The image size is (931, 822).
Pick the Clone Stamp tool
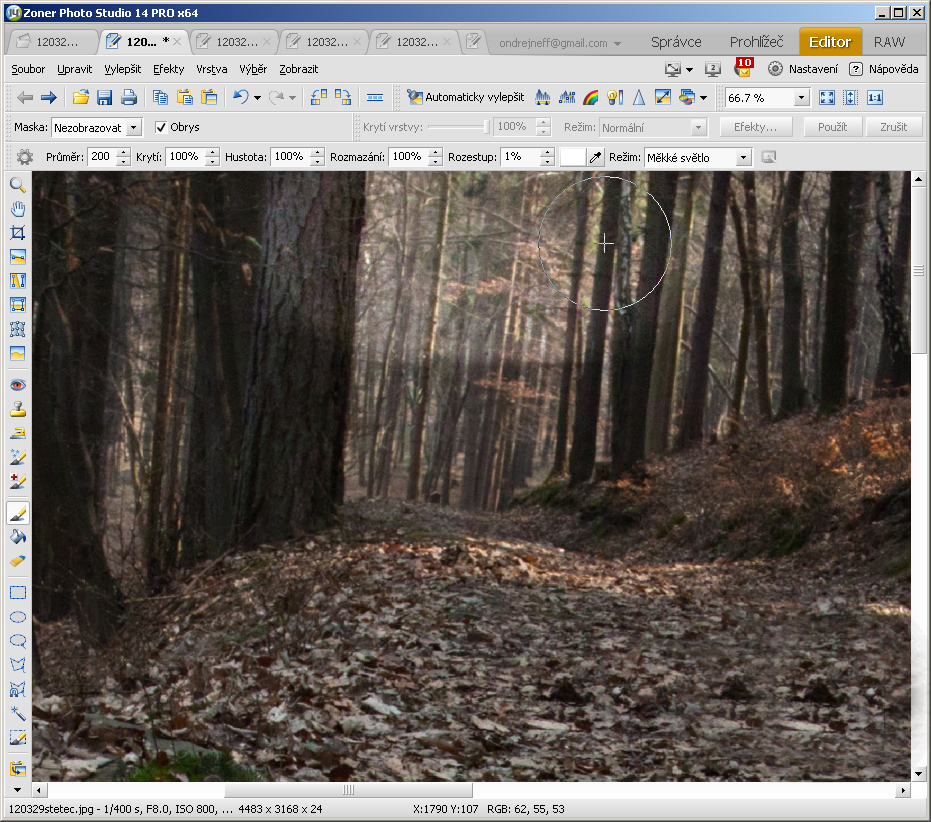pyautogui.click(x=17, y=409)
